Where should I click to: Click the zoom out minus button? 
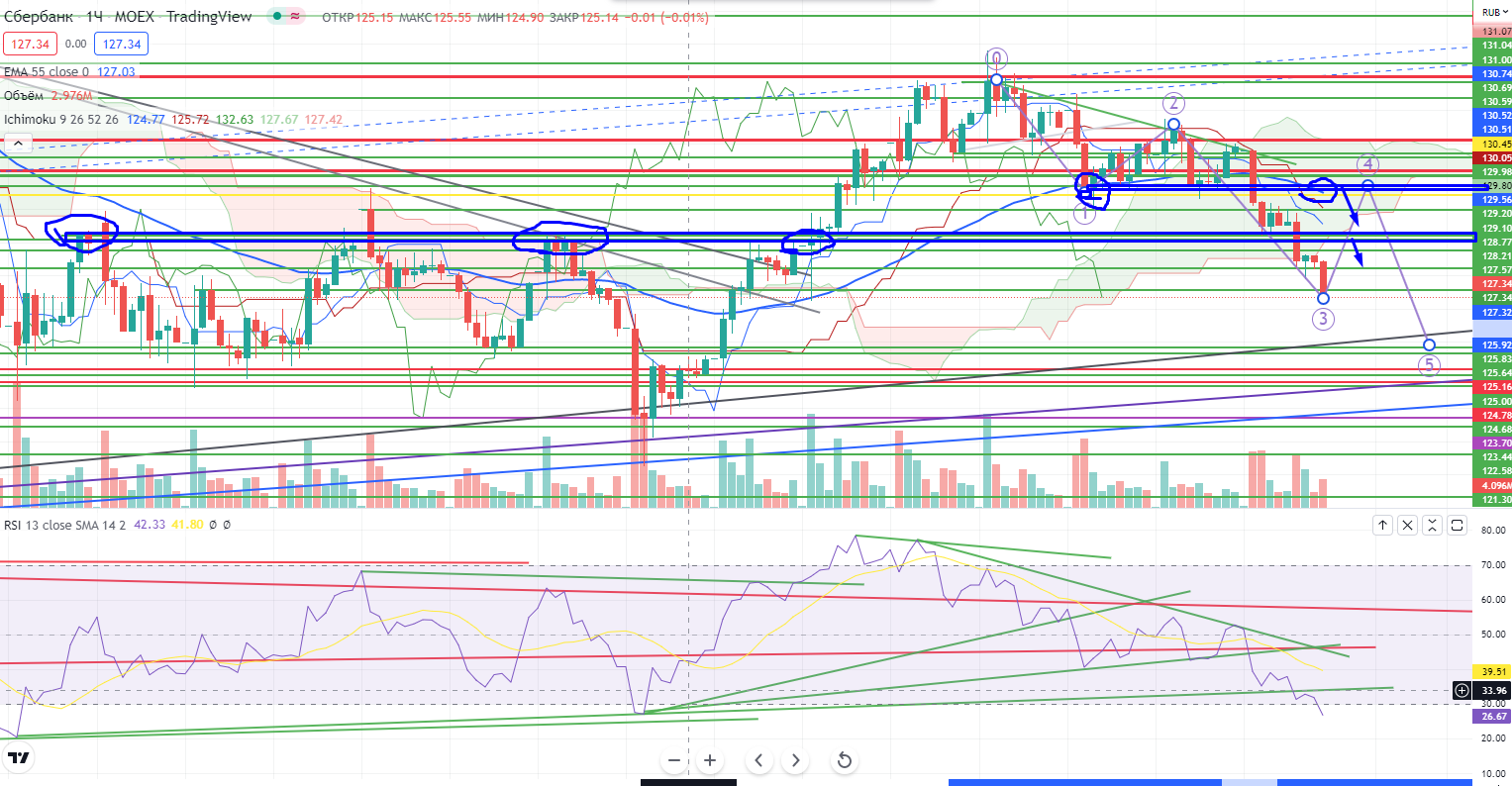[674, 760]
